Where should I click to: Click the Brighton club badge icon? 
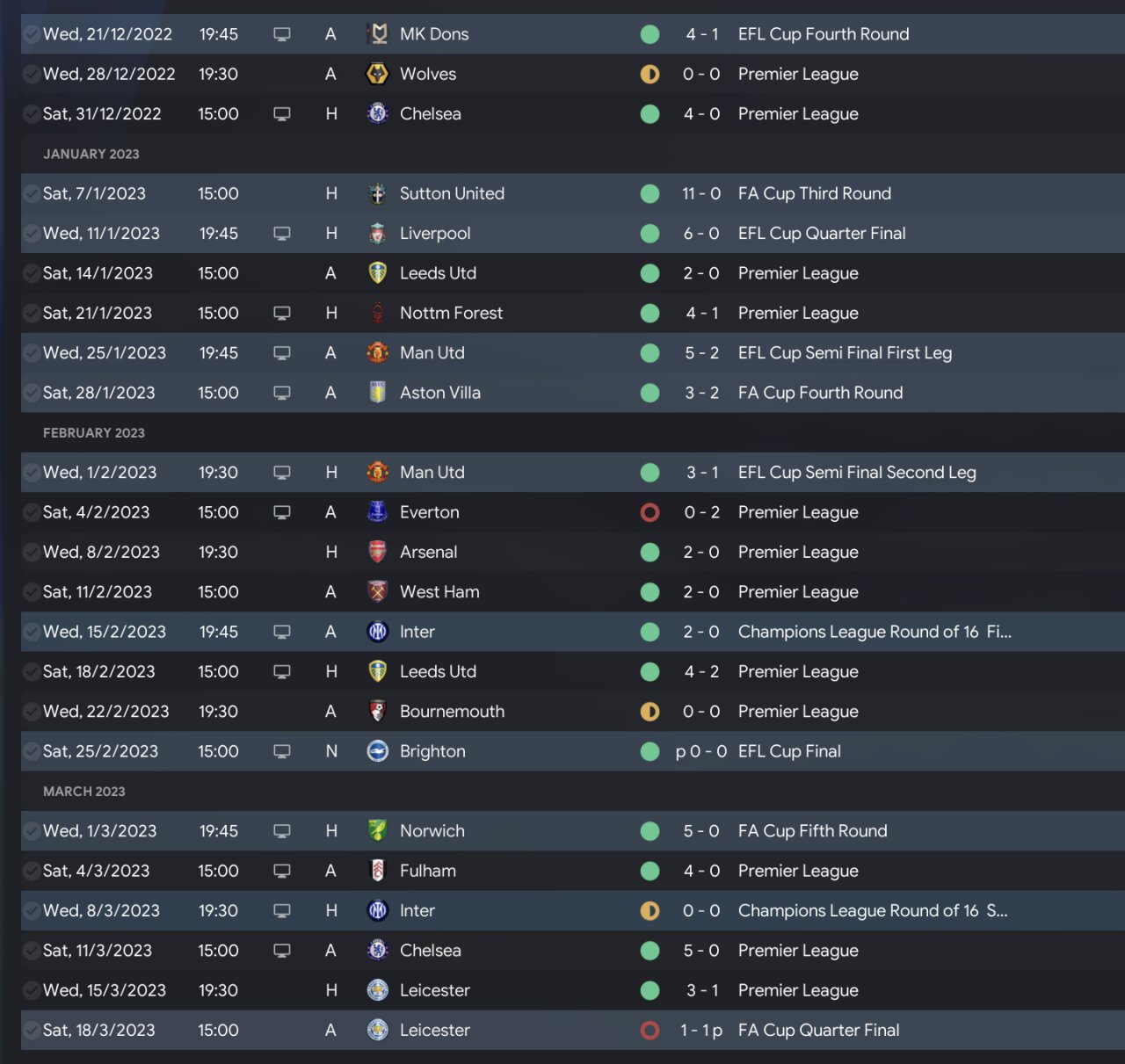tap(378, 751)
